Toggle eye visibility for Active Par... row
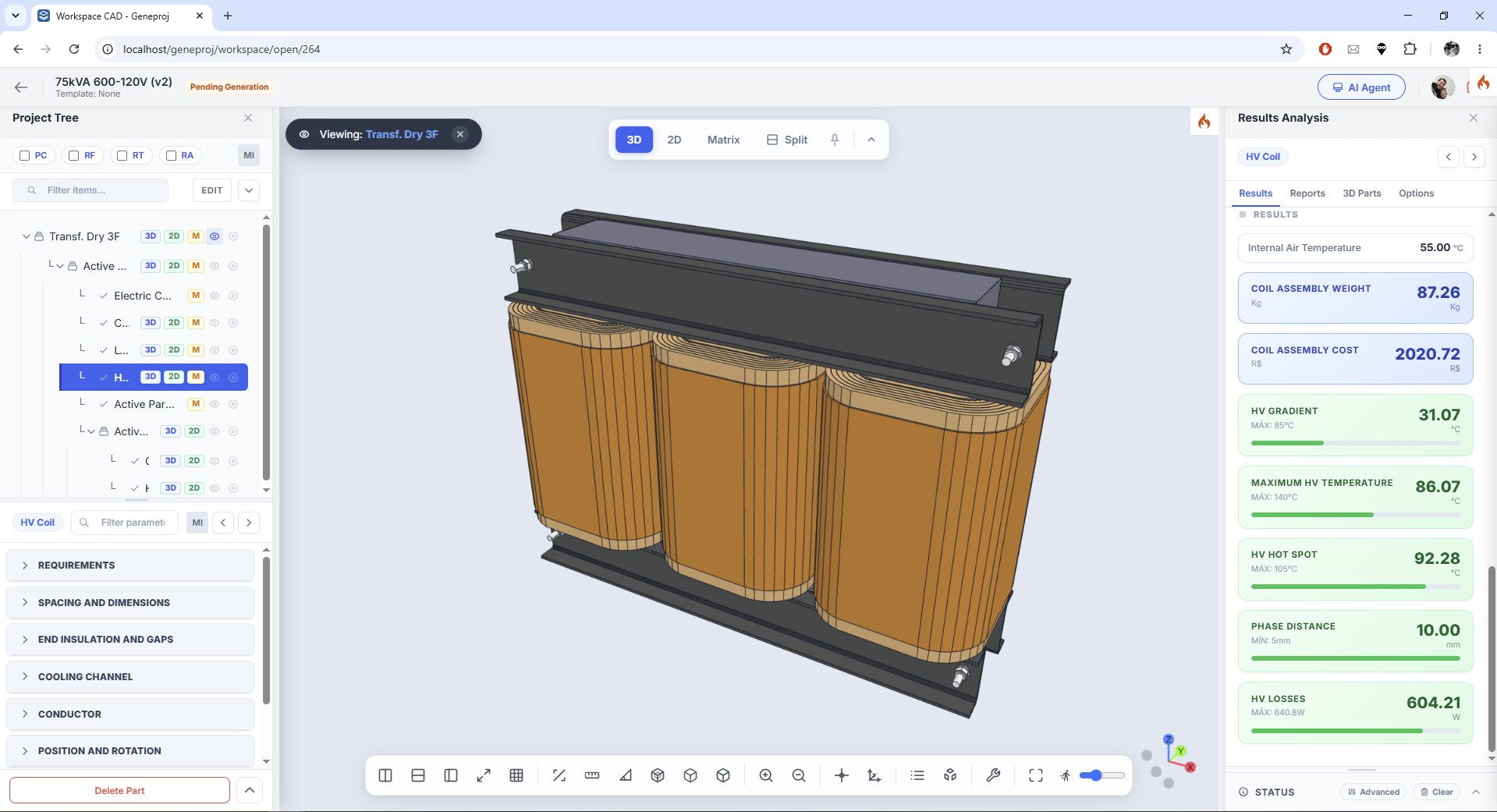1497x812 pixels. point(215,404)
